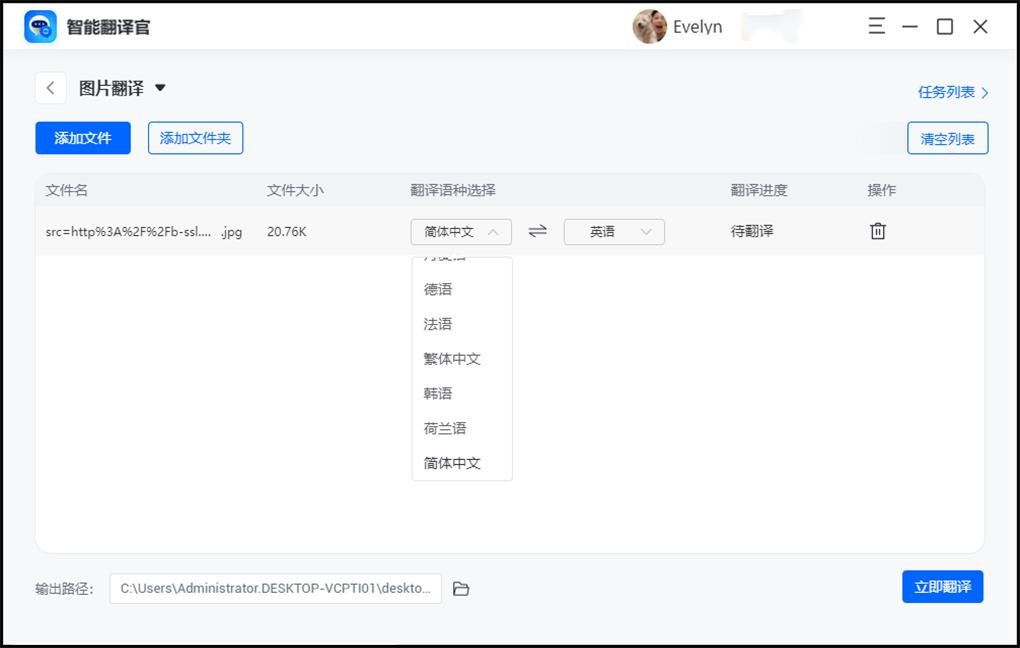Screen dimensions: 1020x648
Task: Click the 添加文件 button
Action: [83, 138]
